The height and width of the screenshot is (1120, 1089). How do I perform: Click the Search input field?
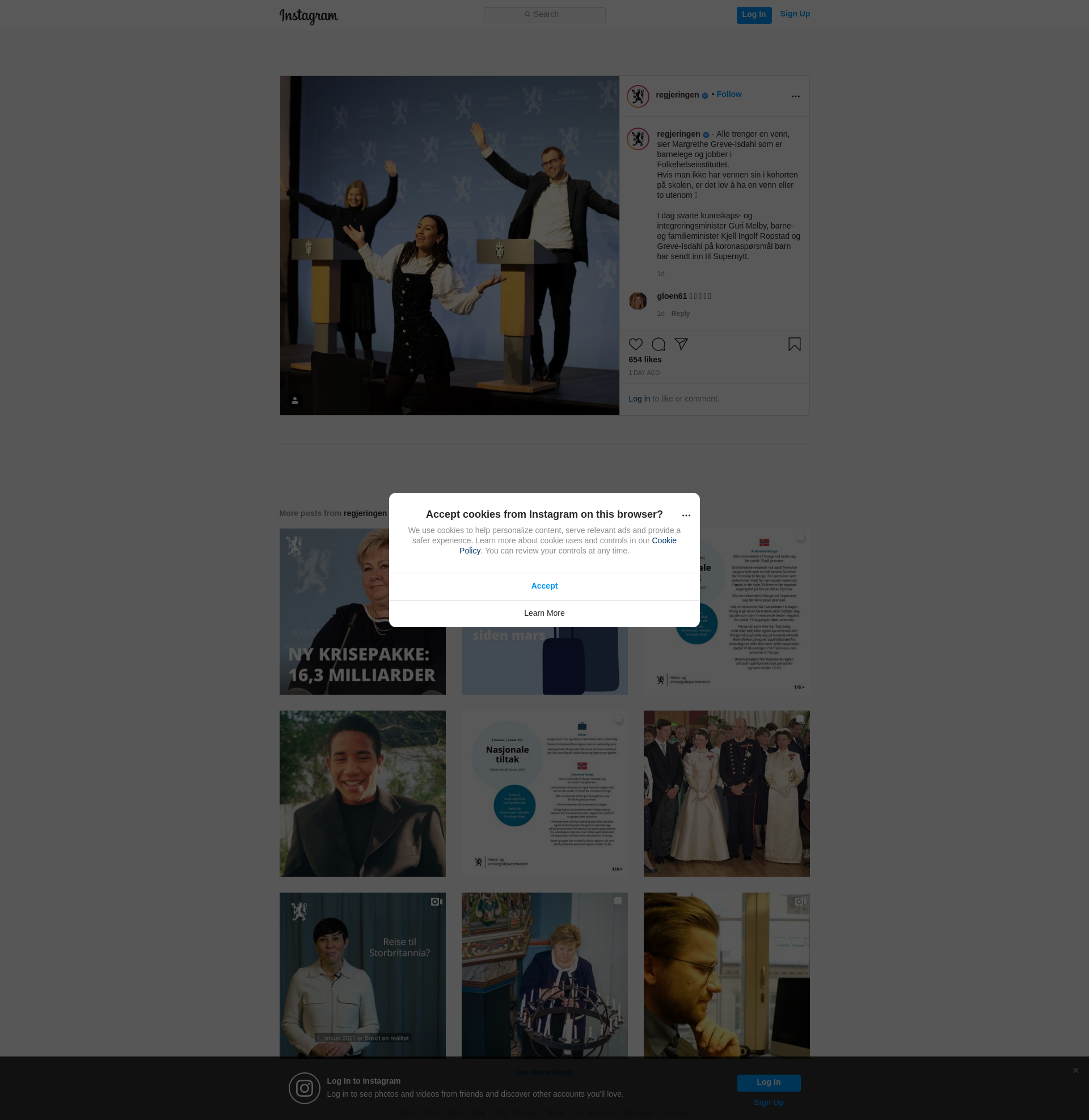[544, 15]
